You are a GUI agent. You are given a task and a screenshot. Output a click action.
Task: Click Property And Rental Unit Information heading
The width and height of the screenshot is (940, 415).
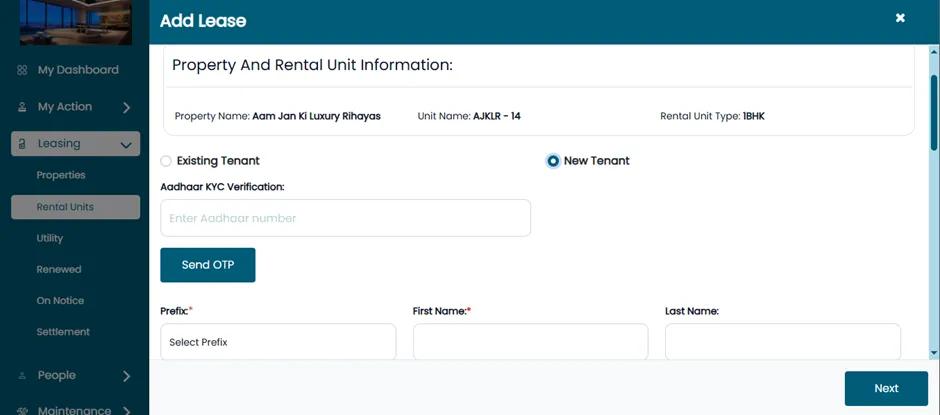312,65
